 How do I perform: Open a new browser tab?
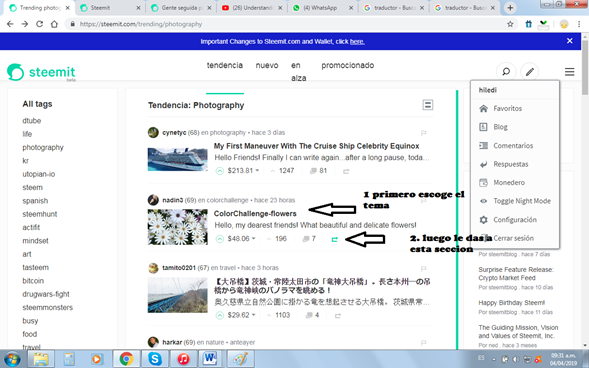coord(510,8)
